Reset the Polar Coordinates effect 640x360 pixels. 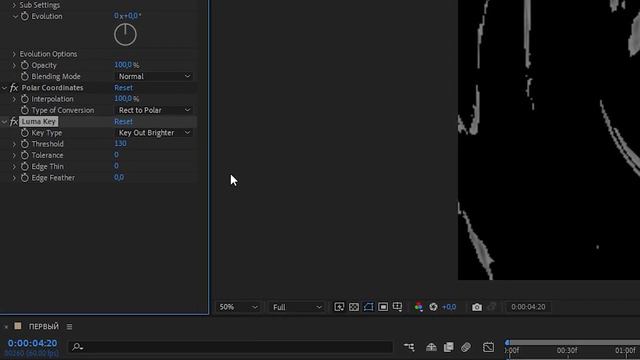(123, 88)
